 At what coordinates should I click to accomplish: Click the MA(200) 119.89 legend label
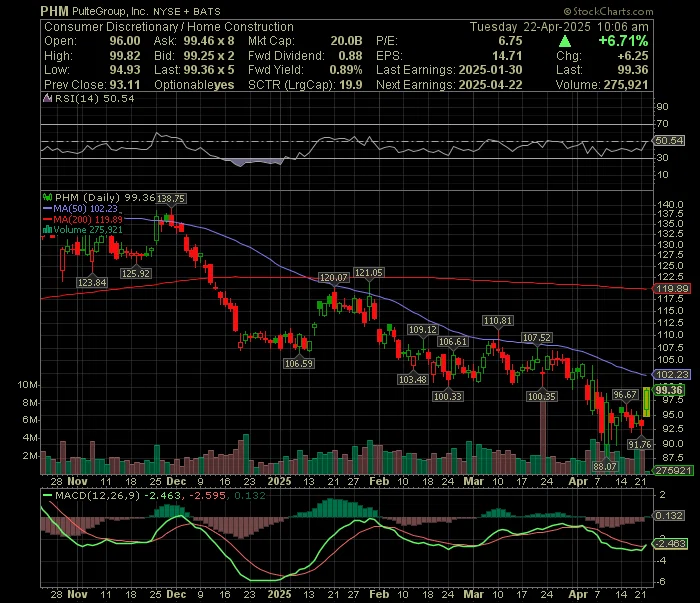click(88, 219)
